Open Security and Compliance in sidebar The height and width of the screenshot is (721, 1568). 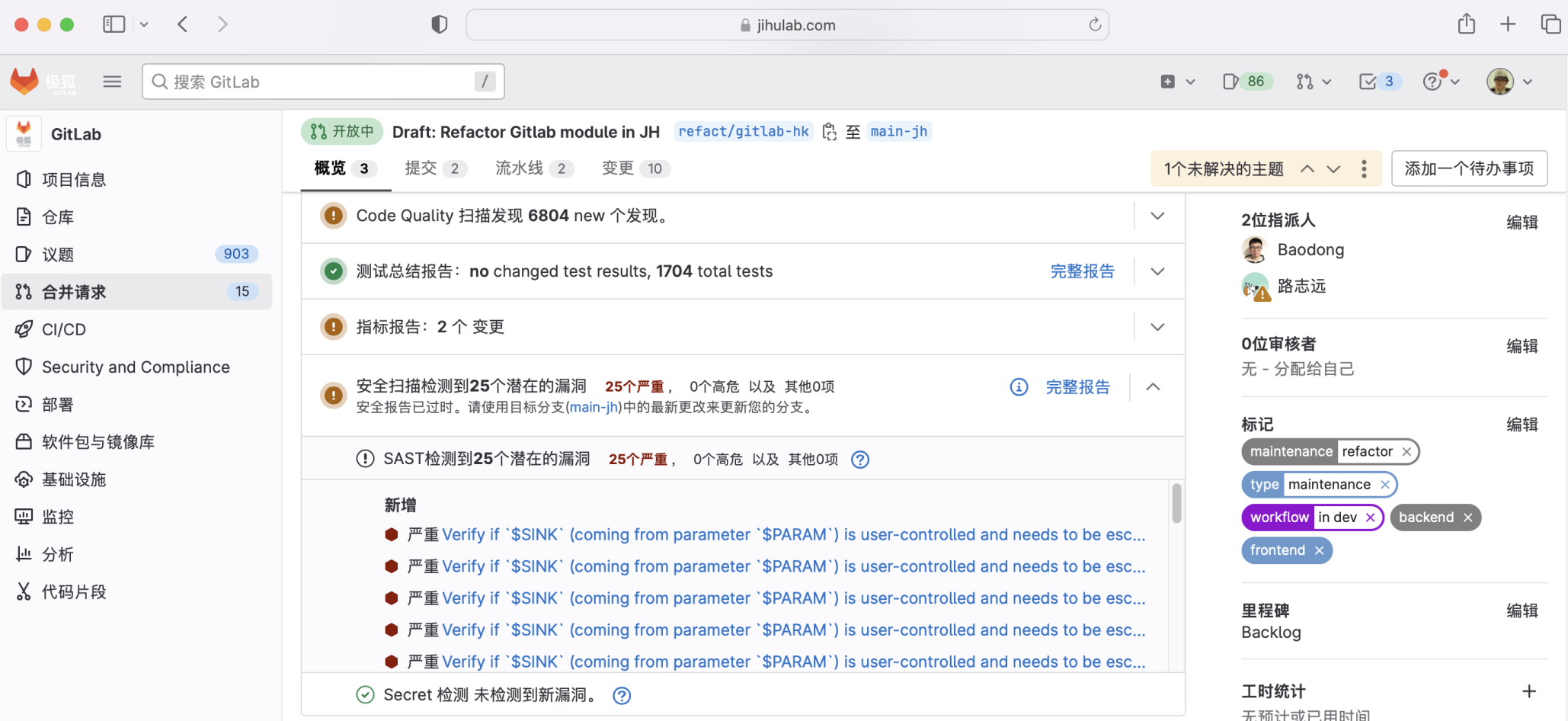(x=137, y=367)
